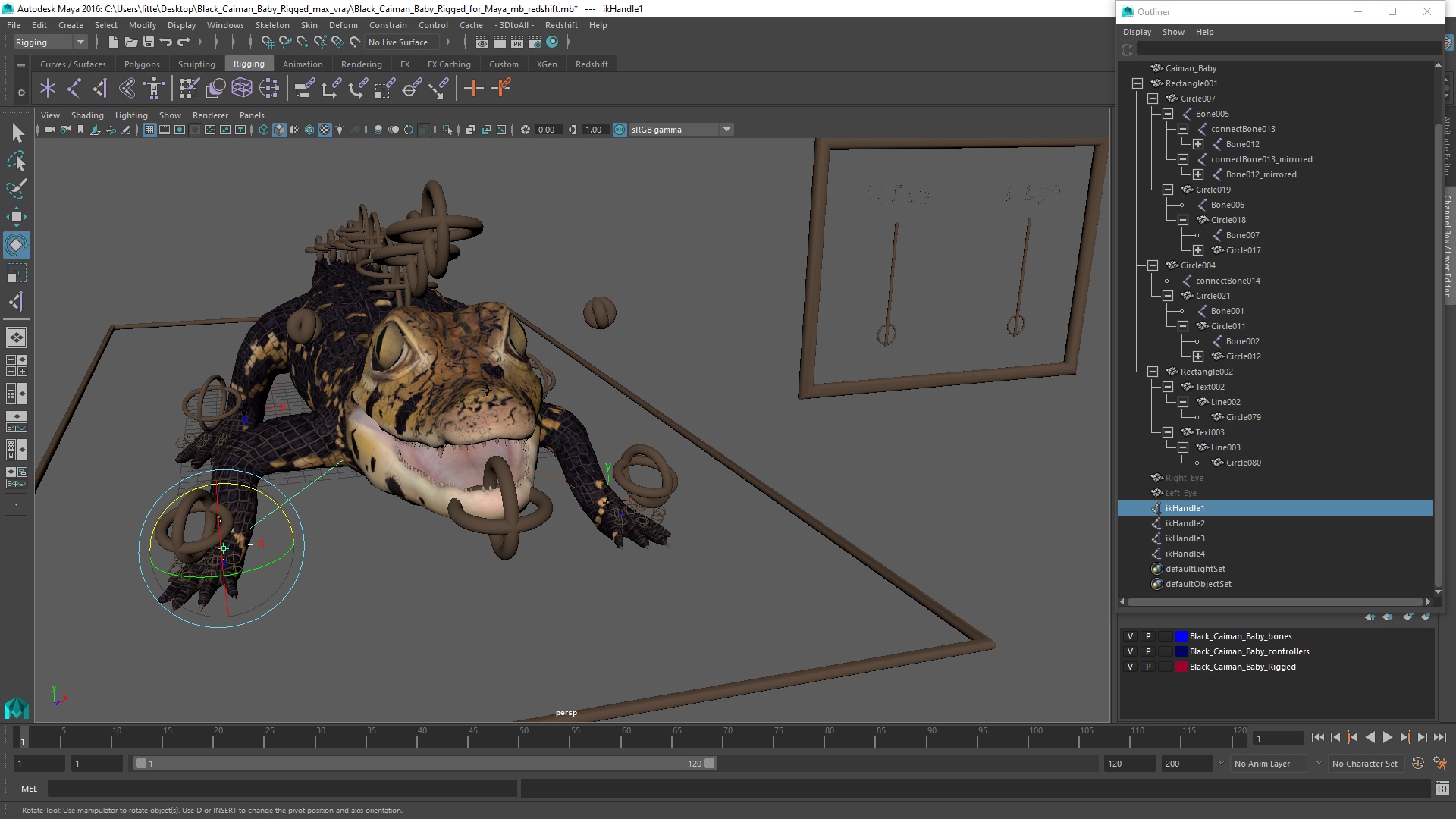Activate the Rotate tool
1456x819 pixels.
(17, 245)
